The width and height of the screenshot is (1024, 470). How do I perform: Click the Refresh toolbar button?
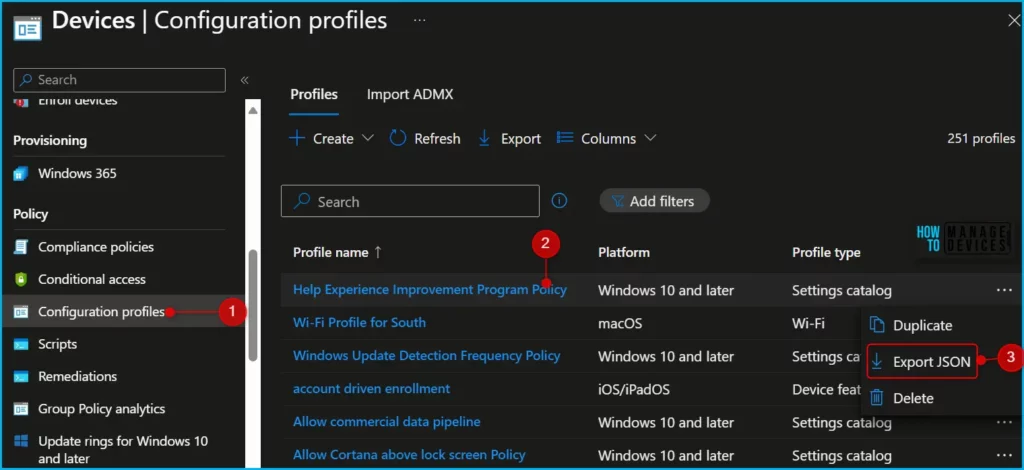425,138
